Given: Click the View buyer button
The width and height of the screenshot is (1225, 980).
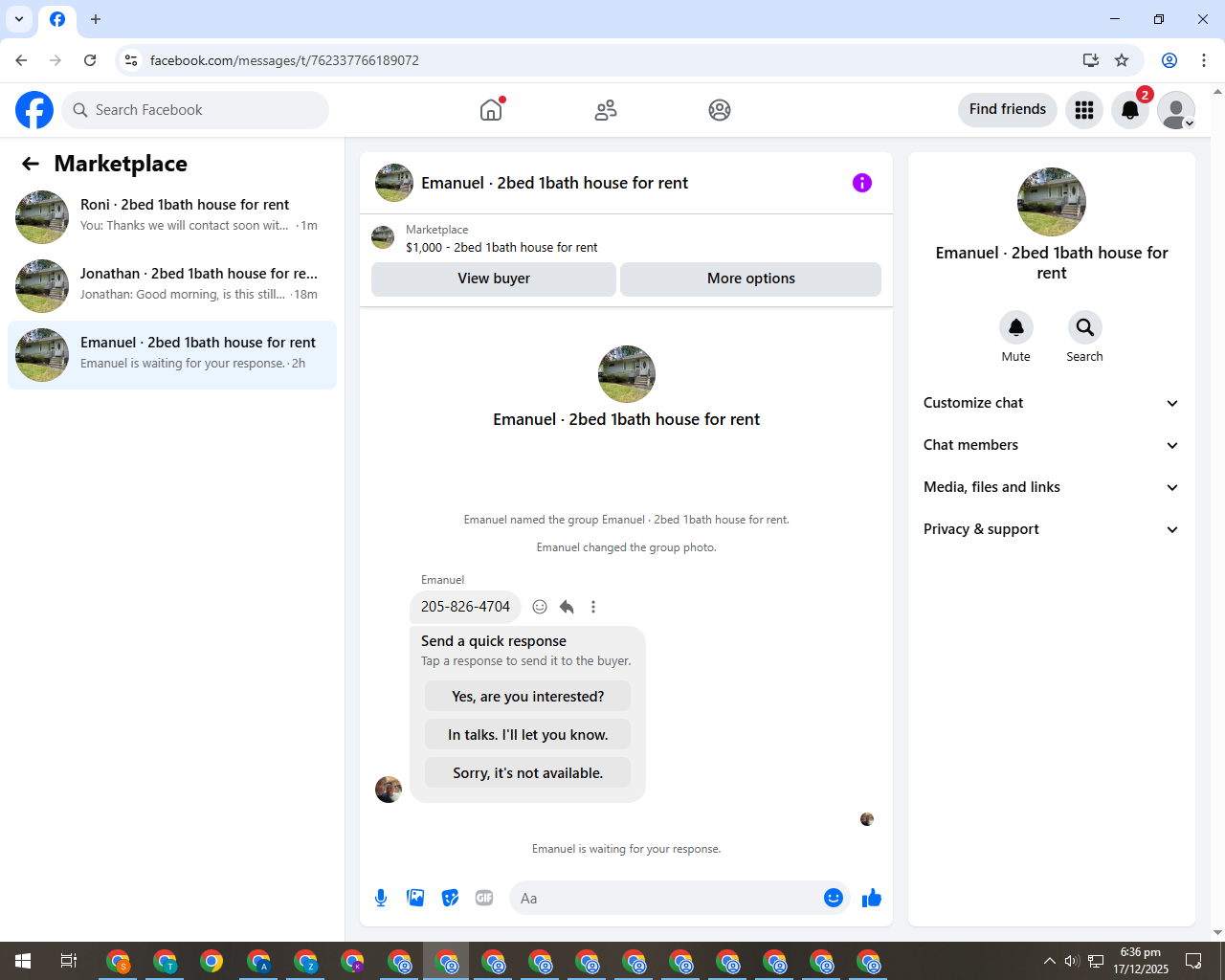Looking at the screenshot, I should point(494,278).
